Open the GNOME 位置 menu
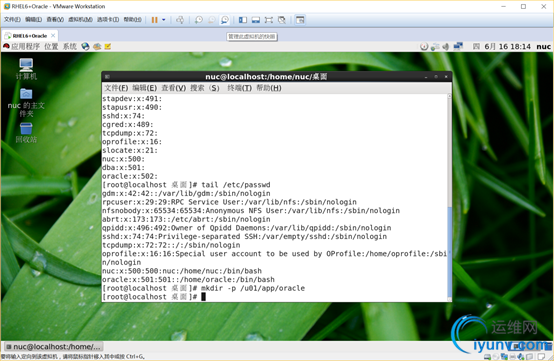This screenshot has width=554, height=361. [51, 46]
